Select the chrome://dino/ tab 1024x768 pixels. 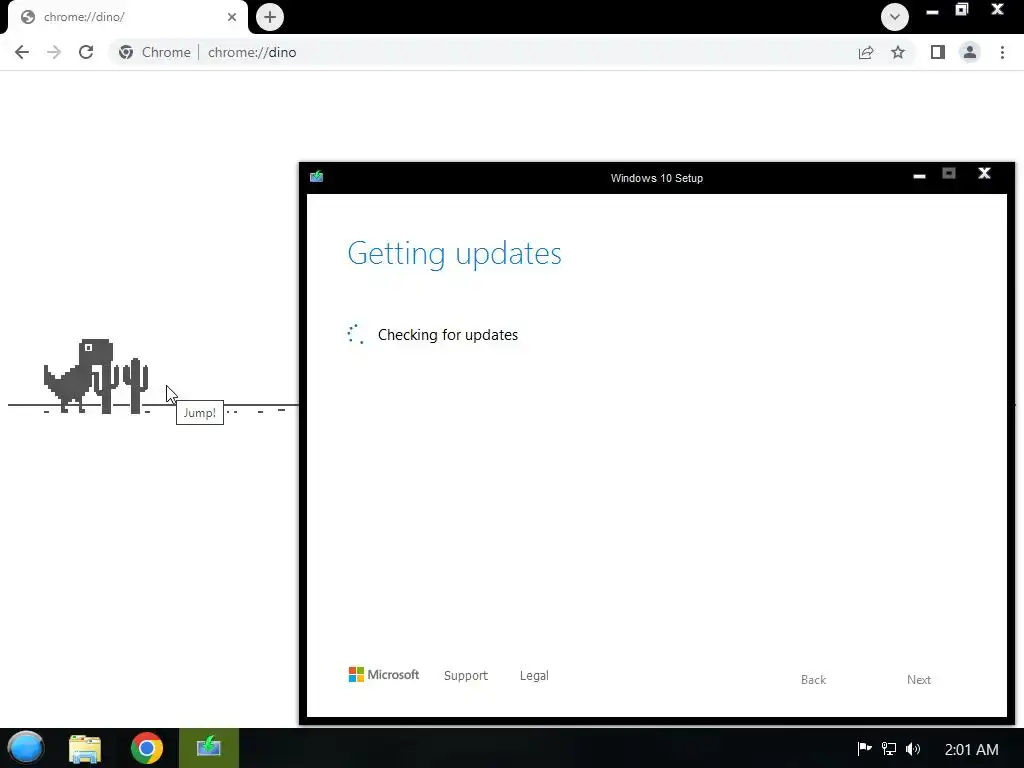[128, 17]
